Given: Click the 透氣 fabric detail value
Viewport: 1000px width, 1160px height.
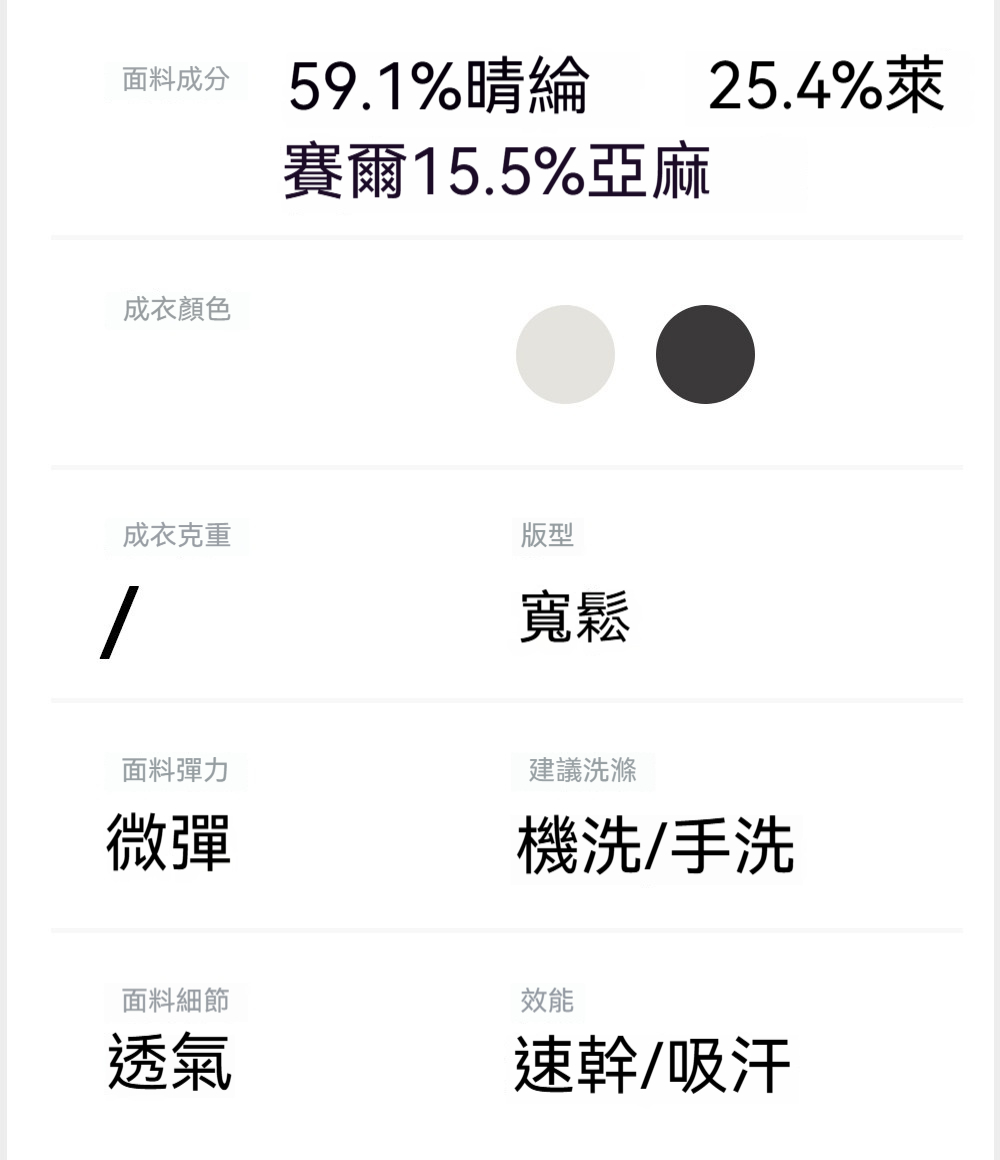Looking at the screenshot, I should point(168,1061).
